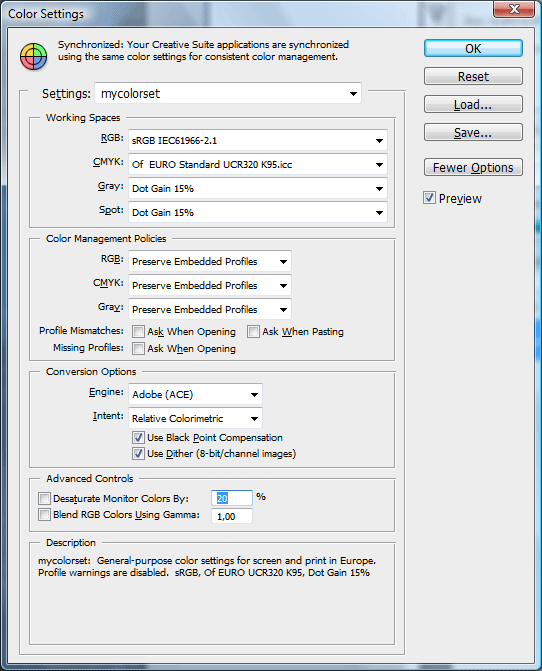Enable Missing Profiles Ask When Opening

pos(138,348)
